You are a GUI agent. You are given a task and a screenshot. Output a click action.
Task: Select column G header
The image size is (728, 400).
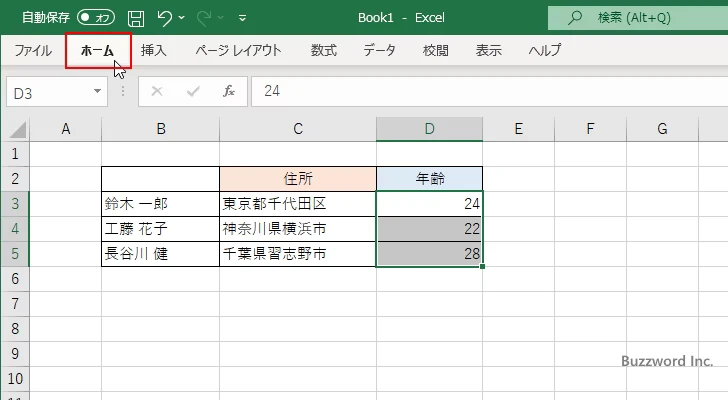coord(662,129)
